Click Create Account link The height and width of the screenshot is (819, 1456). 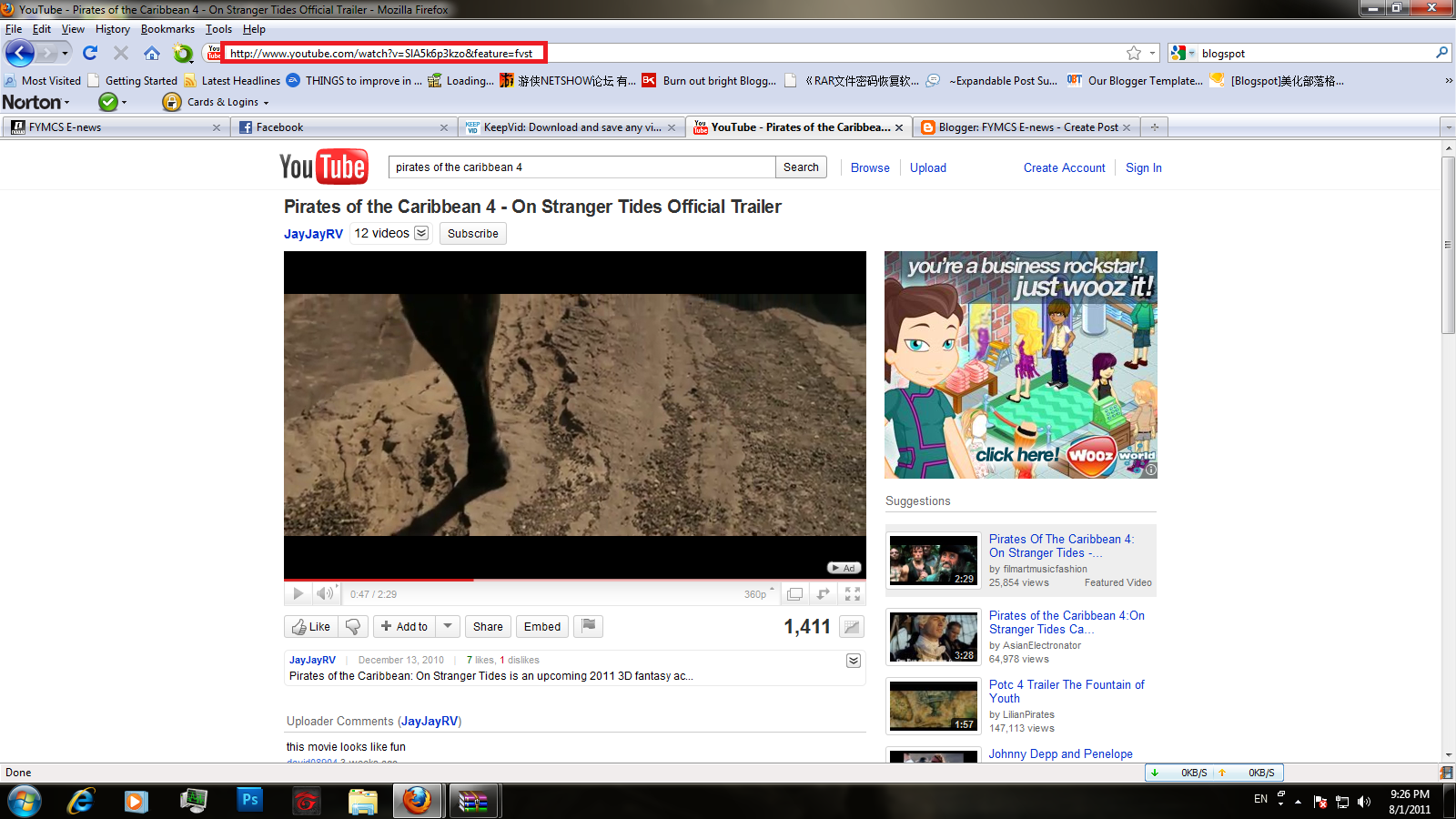click(x=1064, y=167)
